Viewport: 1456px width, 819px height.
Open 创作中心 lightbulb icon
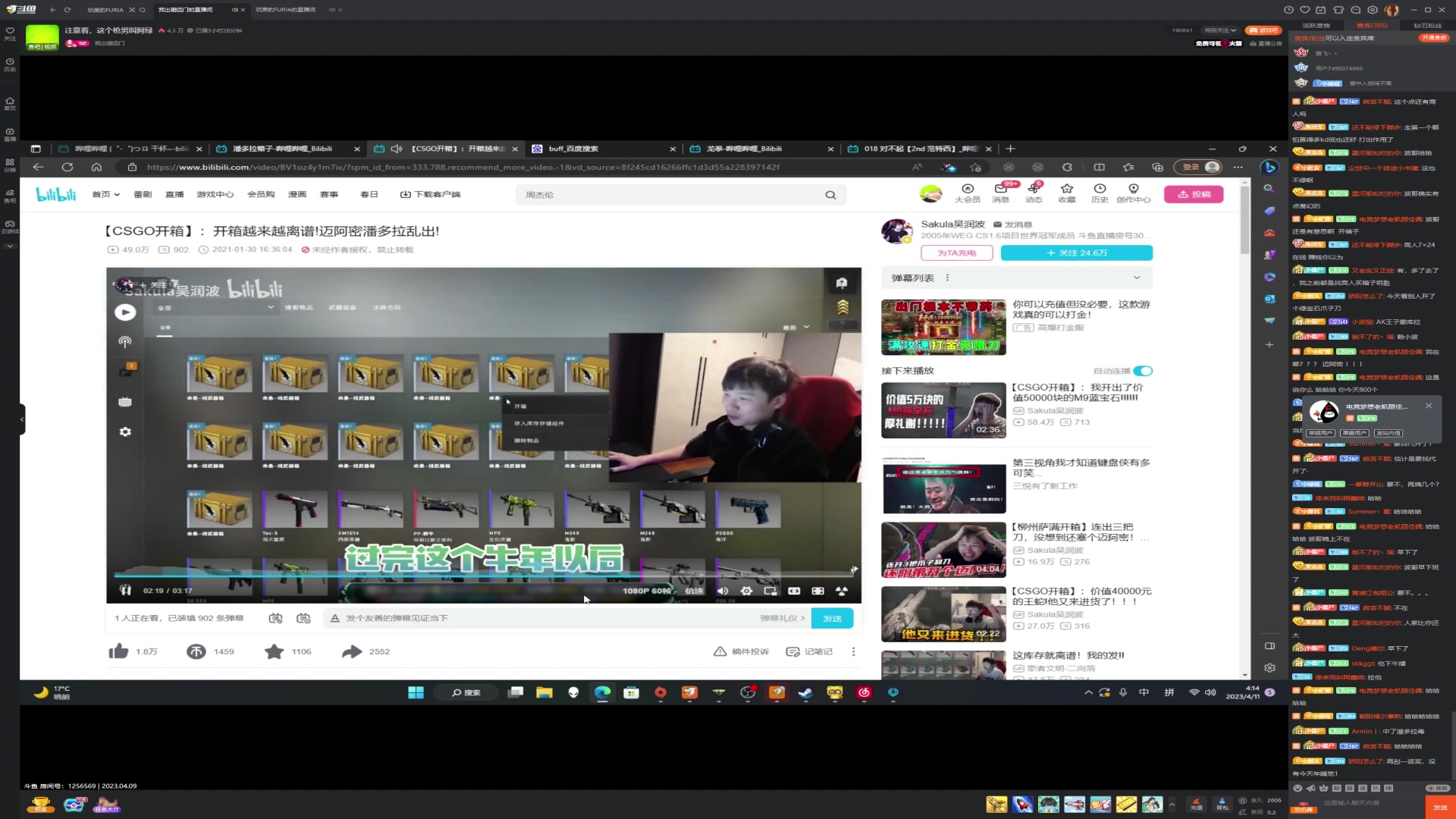point(1133,193)
